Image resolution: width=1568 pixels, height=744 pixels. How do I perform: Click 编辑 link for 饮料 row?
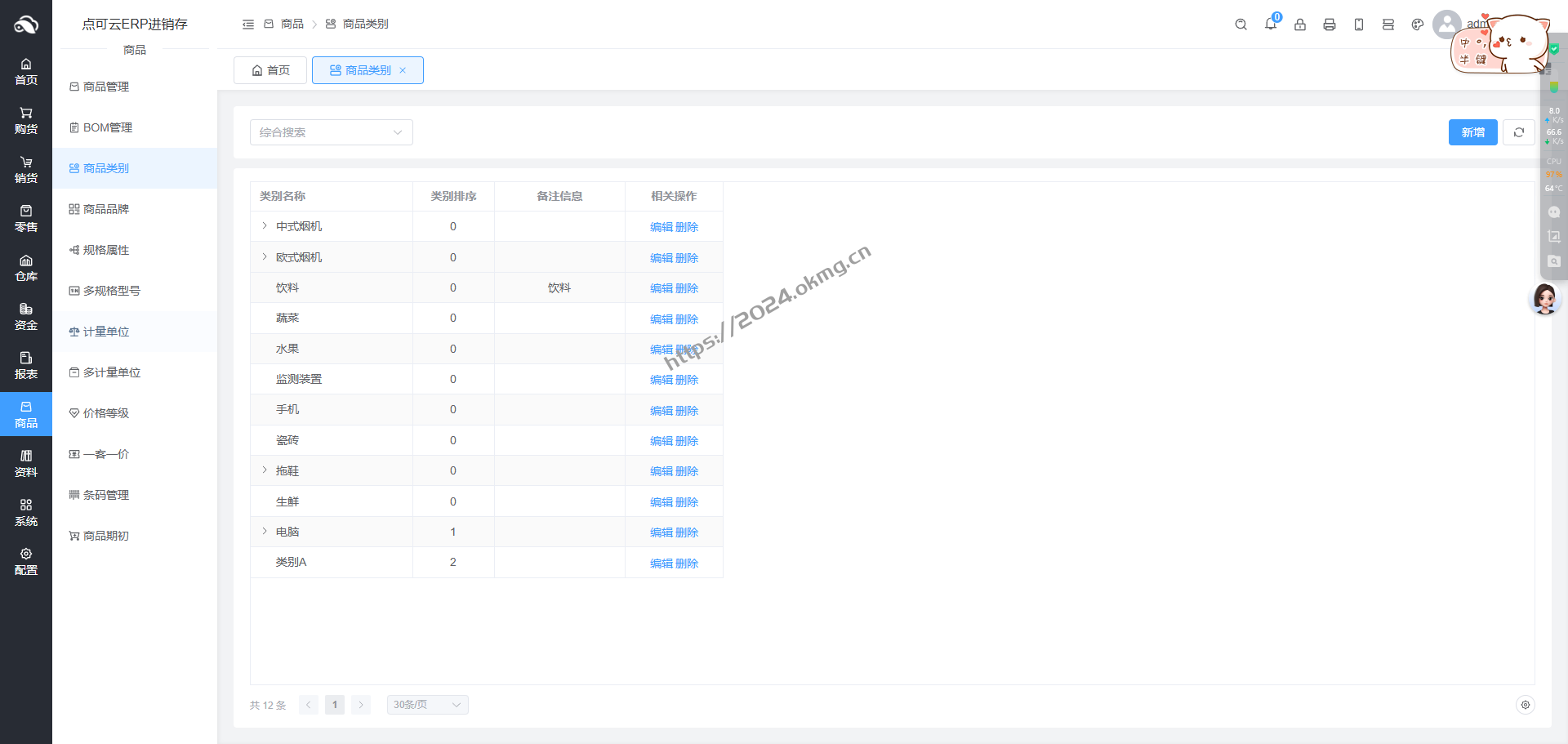pyautogui.click(x=661, y=288)
